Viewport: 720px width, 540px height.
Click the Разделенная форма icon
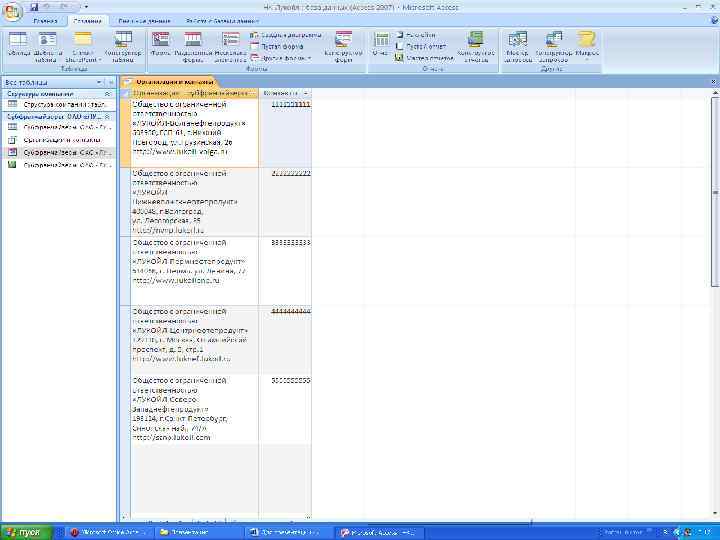(x=193, y=46)
